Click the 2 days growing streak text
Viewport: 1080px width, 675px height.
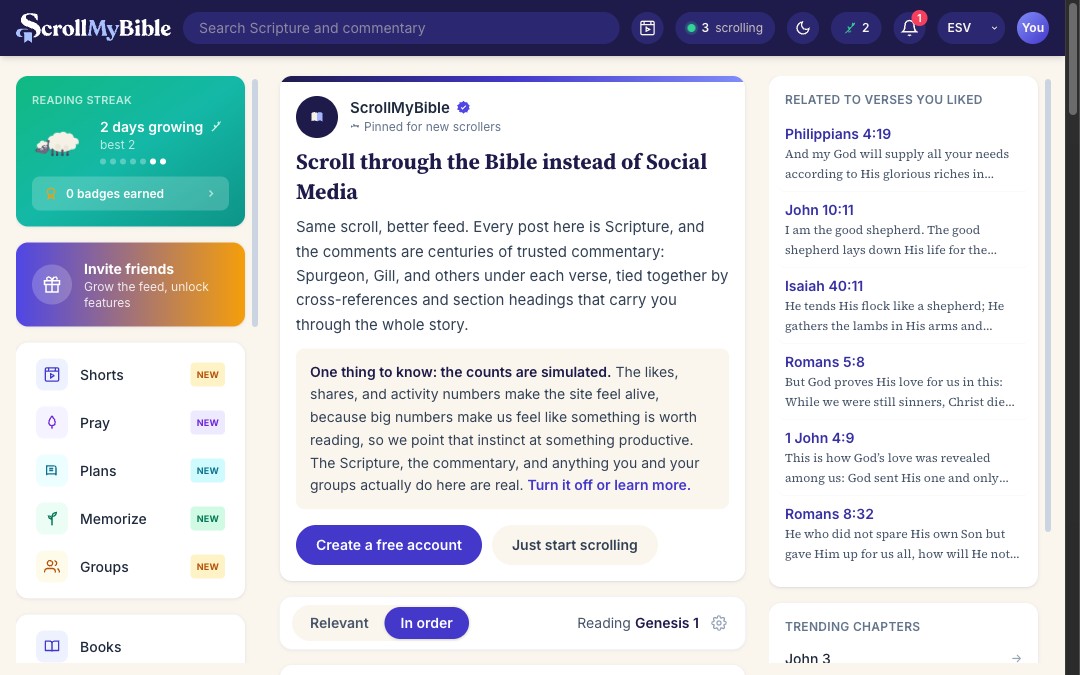coord(152,127)
